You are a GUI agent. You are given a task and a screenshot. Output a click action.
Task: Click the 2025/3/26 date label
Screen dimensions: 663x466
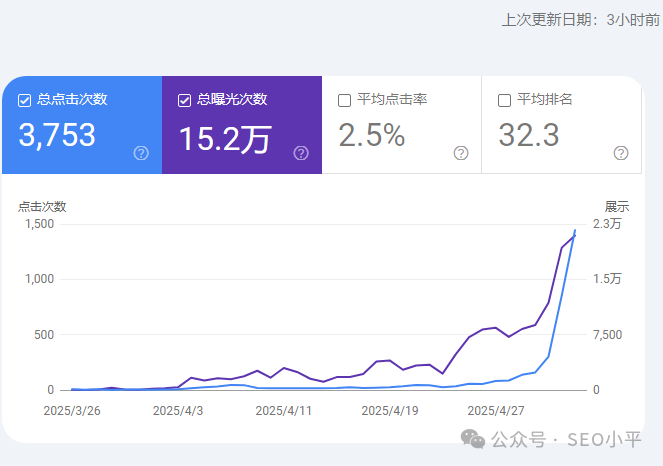[72, 411]
